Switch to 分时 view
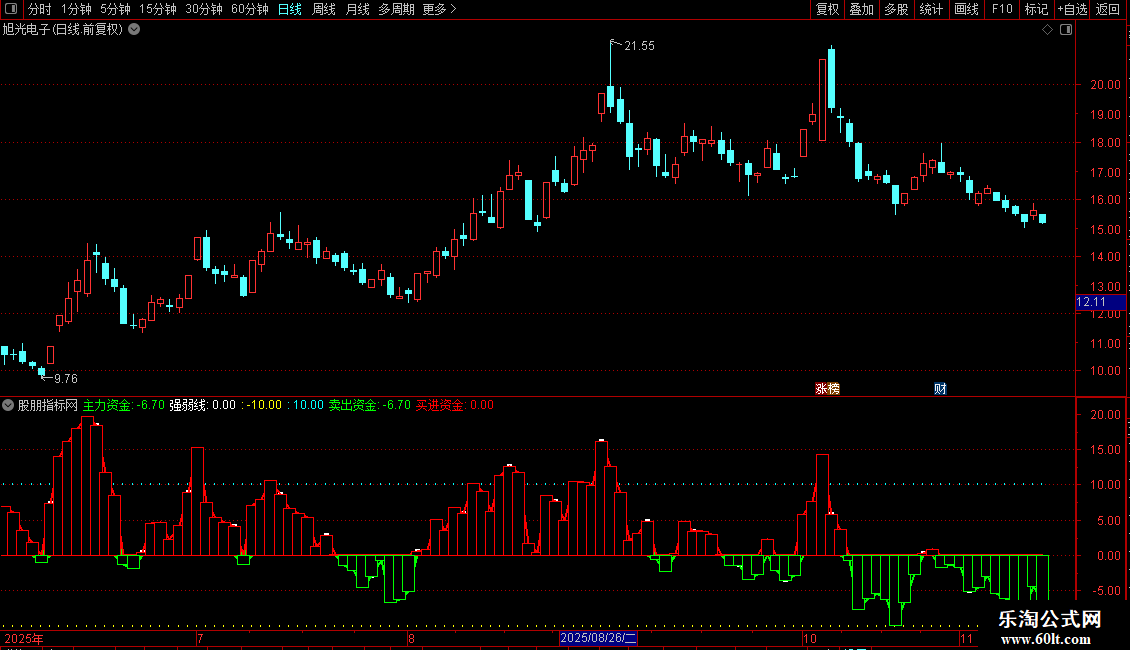1130x650 pixels. (x=40, y=9)
